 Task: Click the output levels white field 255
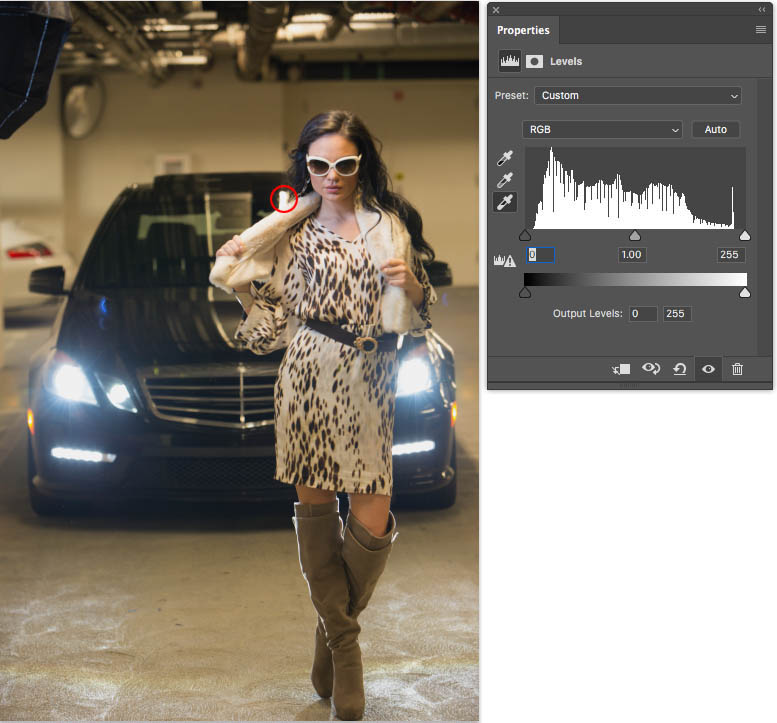[x=677, y=314]
